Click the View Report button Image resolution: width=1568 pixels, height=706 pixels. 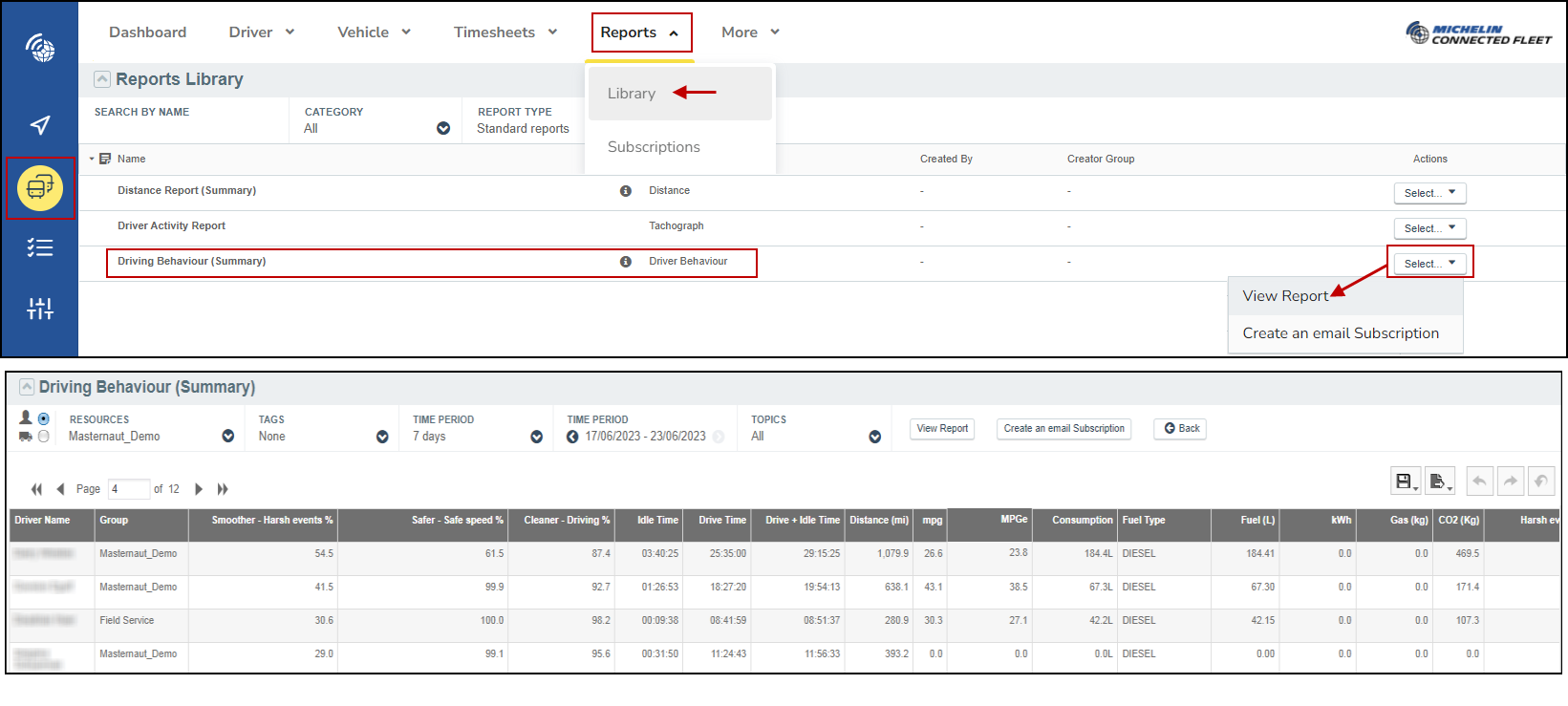pos(942,429)
